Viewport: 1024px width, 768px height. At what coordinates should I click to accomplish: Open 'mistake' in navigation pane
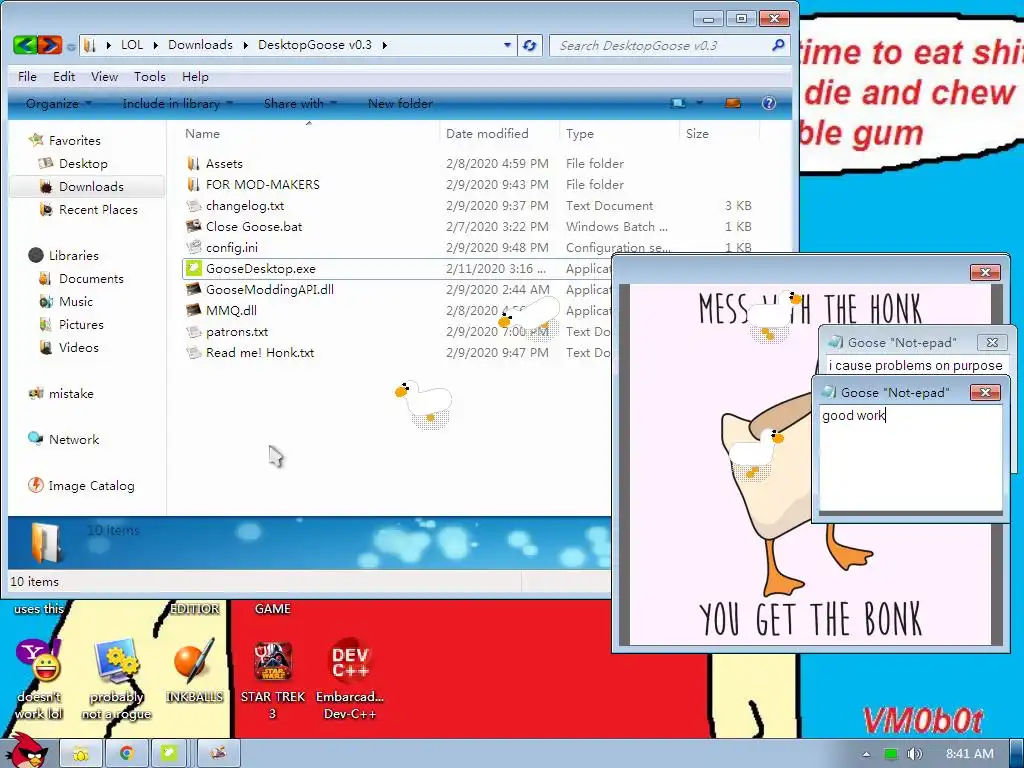(x=71, y=394)
